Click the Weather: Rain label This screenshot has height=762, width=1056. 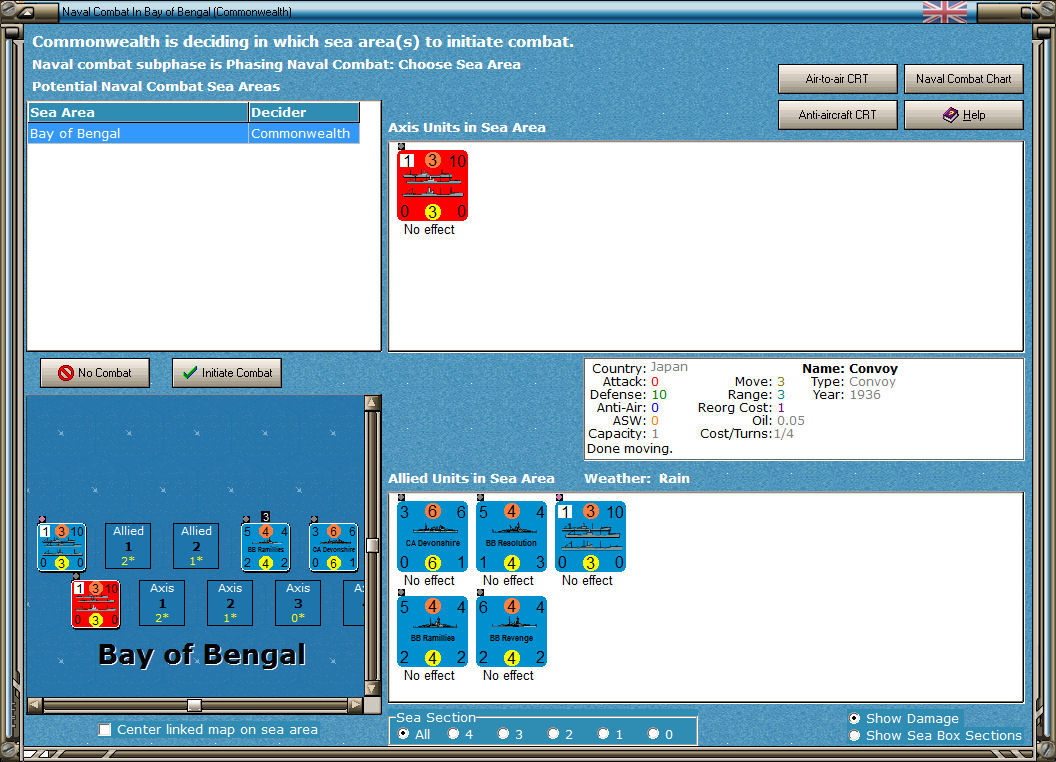click(636, 478)
